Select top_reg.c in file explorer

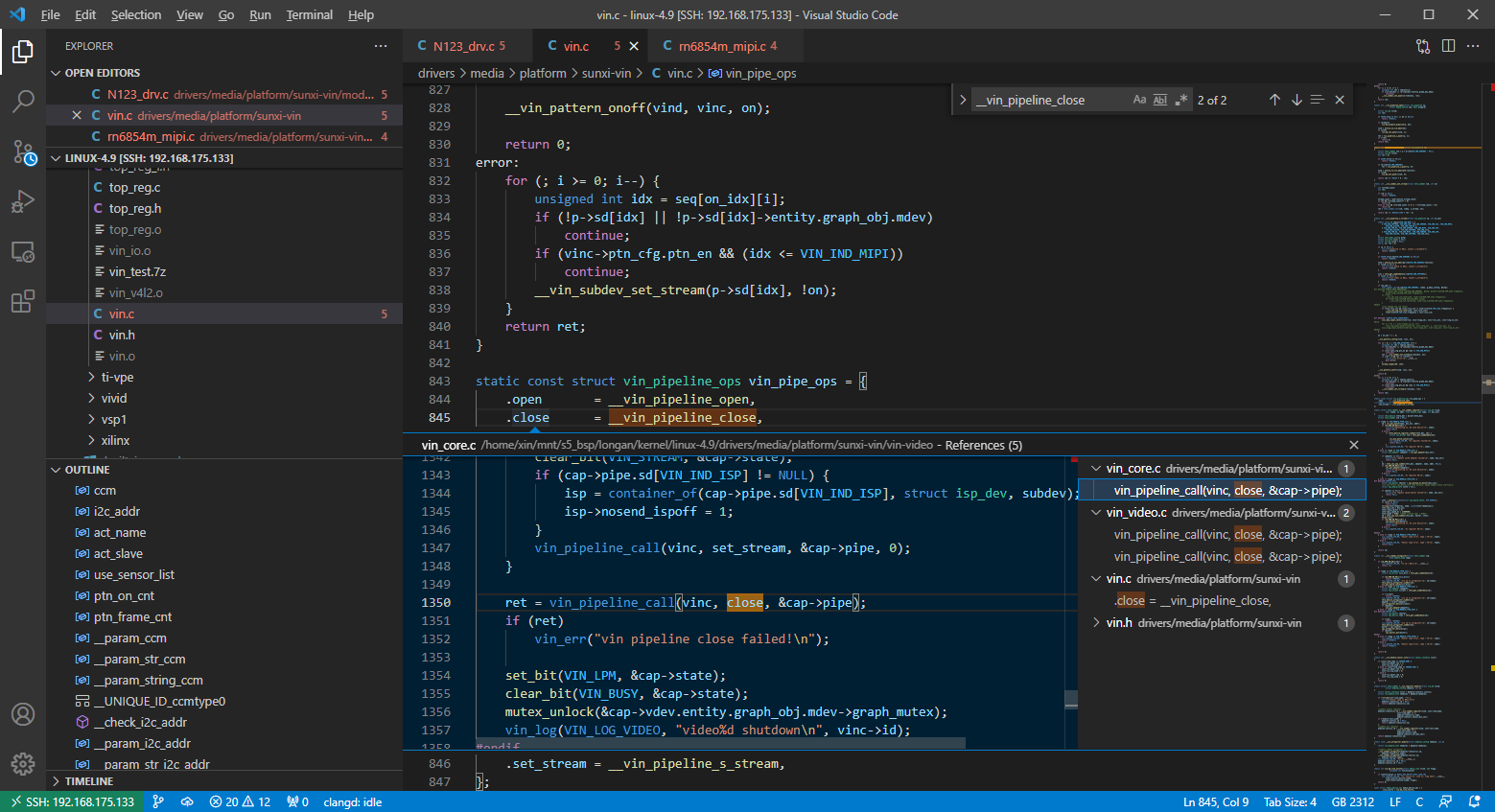tap(224, 188)
